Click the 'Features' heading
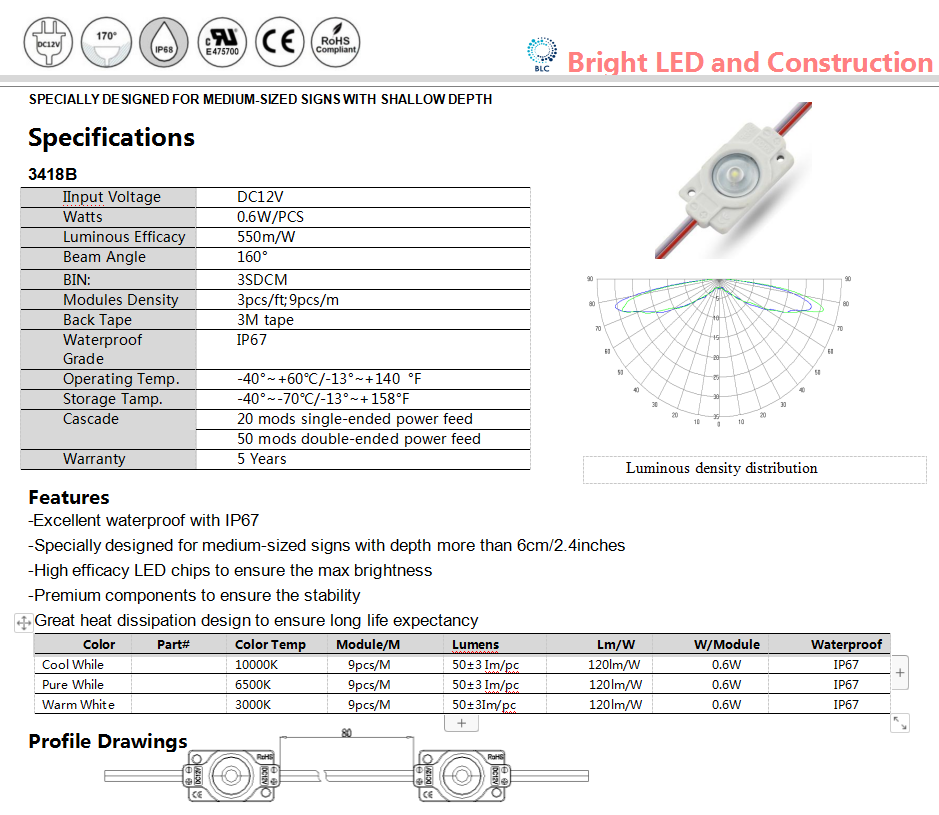The height and width of the screenshot is (815, 939). (69, 498)
